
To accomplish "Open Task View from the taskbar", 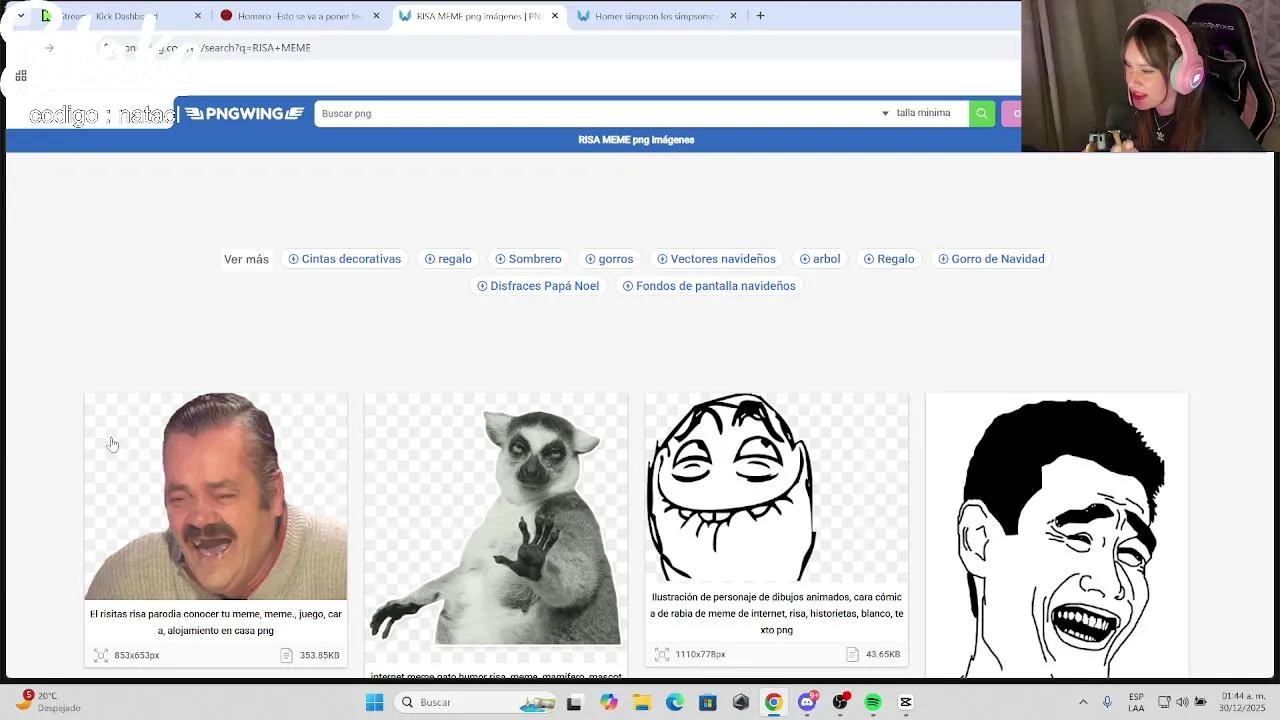I will pyautogui.click(x=574, y=703).
